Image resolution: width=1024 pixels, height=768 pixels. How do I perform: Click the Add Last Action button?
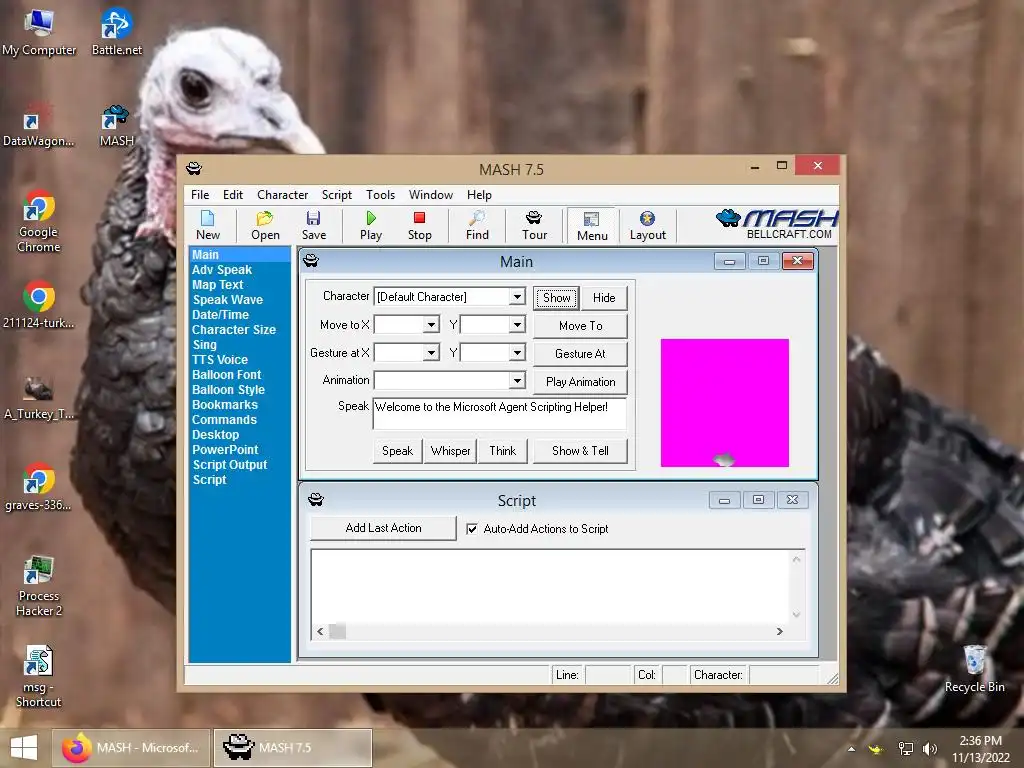pos(383,528)
